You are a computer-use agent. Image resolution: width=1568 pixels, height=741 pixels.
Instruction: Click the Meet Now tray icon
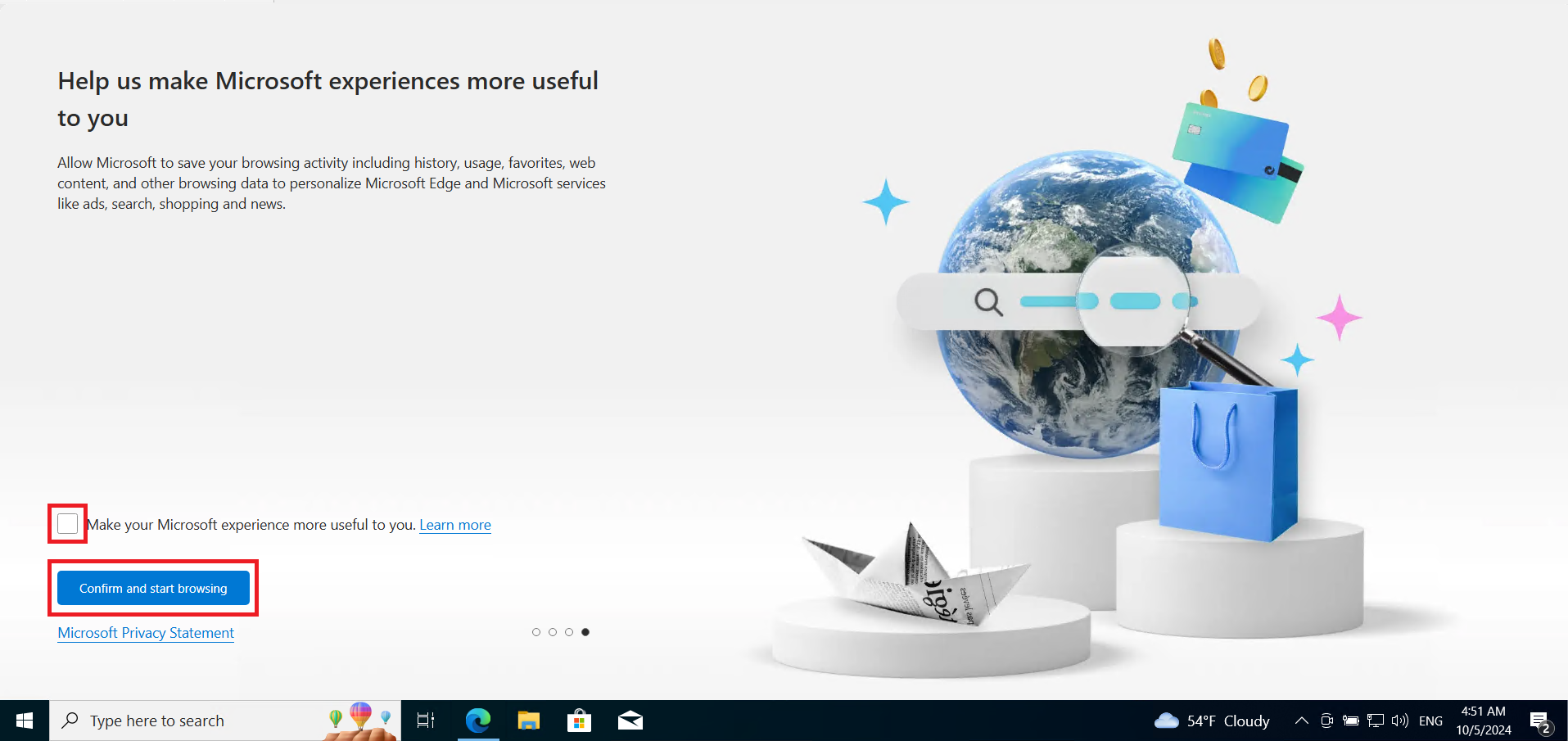[1327, 721]
